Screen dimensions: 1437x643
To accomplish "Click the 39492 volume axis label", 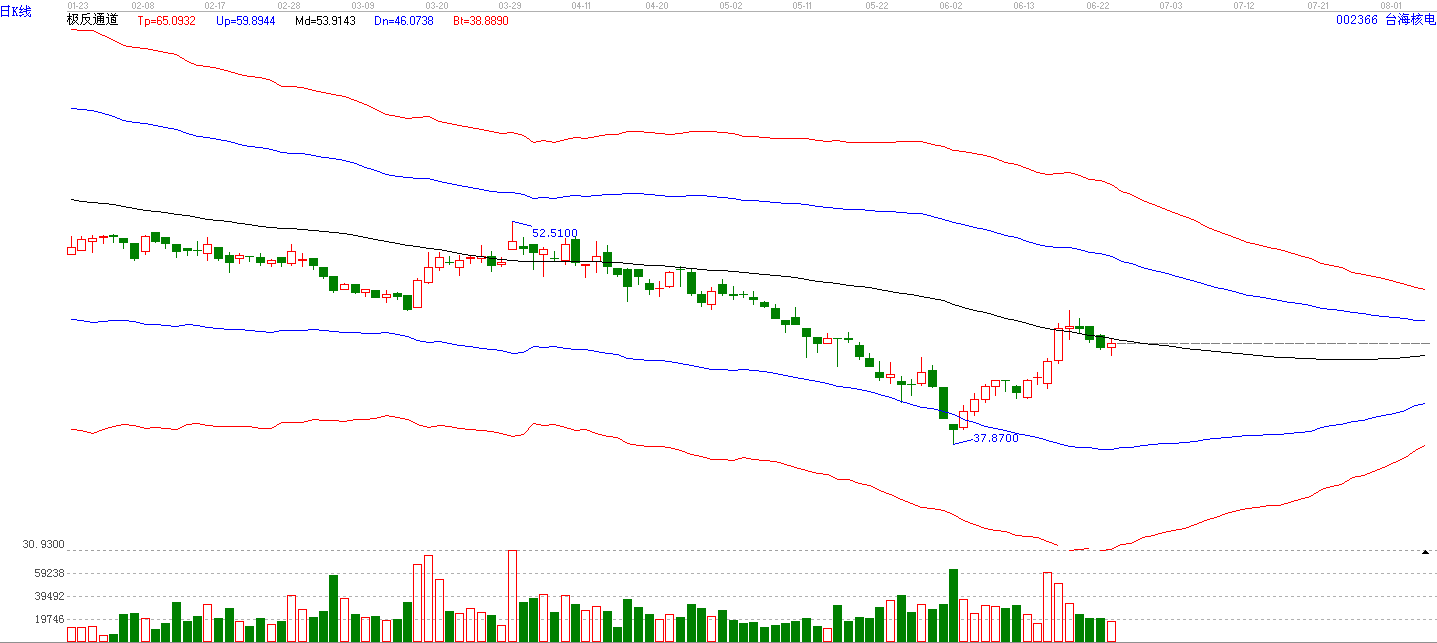I will pyautogui.click(x=49, y=596).
